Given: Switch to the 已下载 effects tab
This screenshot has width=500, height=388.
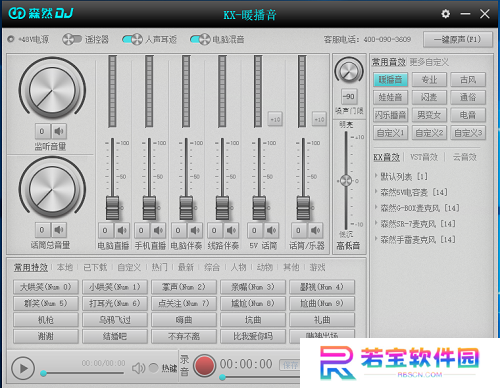Looking at the screenshot, I should tap(95, 267).
